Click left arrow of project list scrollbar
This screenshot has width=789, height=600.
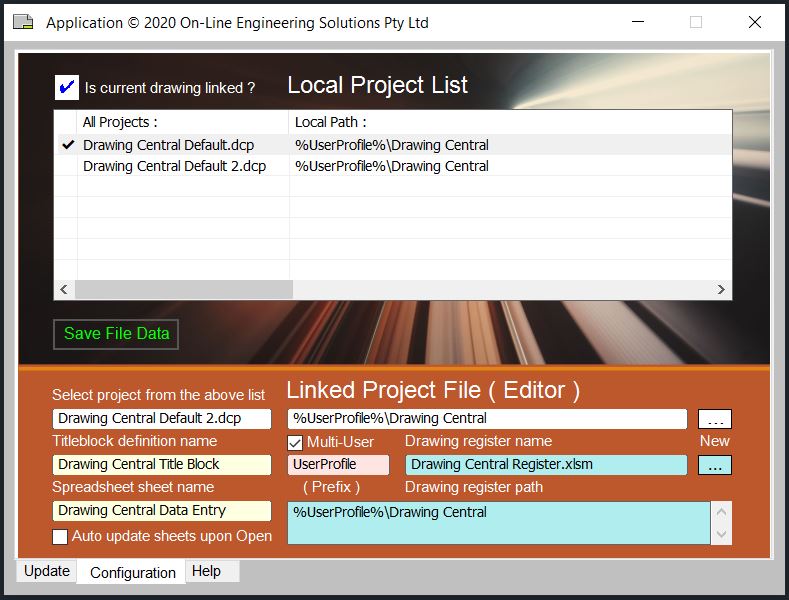coord(64,289)
